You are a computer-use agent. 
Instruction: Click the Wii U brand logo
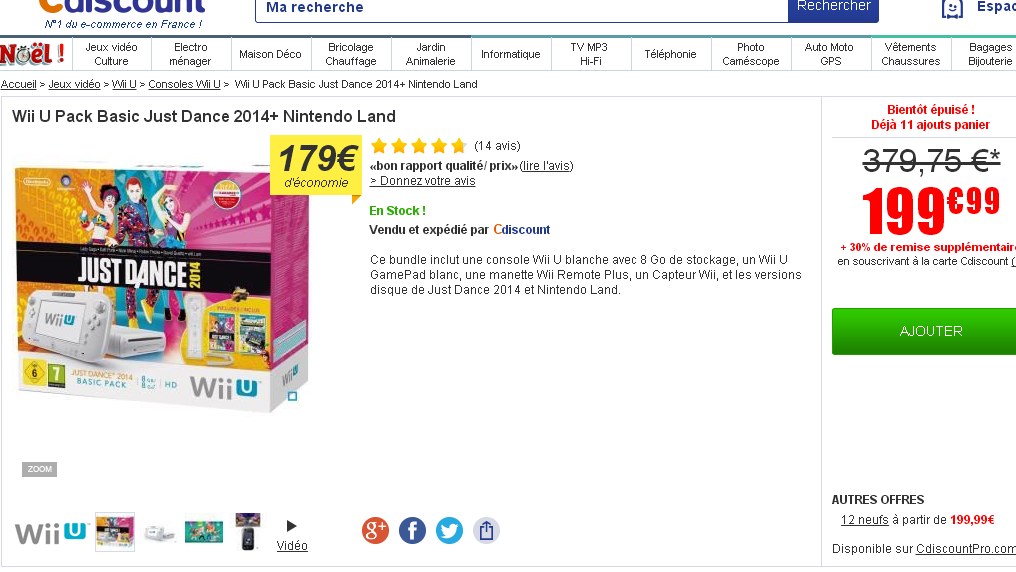pos(51,532)
